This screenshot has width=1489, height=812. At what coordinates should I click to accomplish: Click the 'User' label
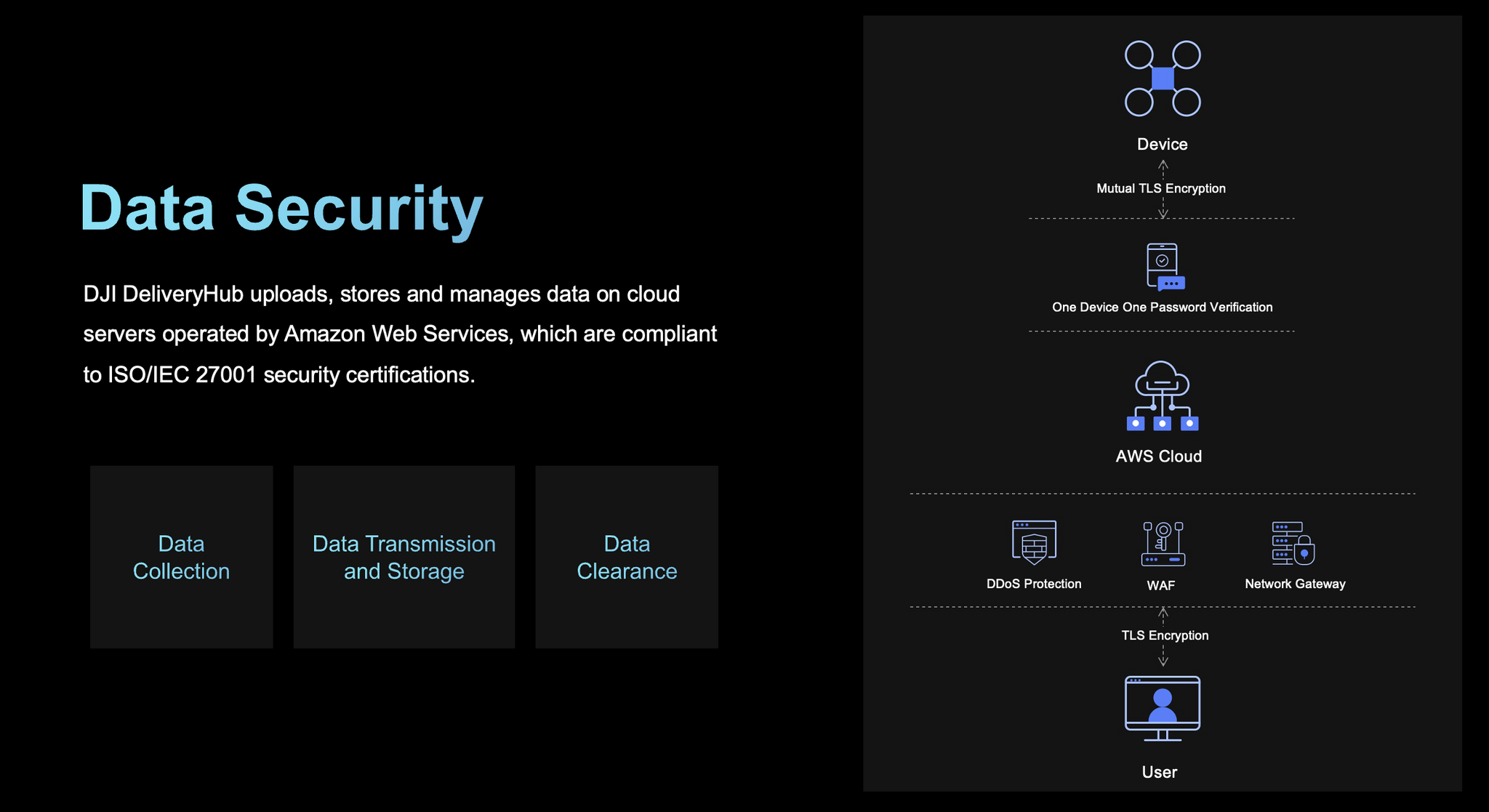point(1160,772)
